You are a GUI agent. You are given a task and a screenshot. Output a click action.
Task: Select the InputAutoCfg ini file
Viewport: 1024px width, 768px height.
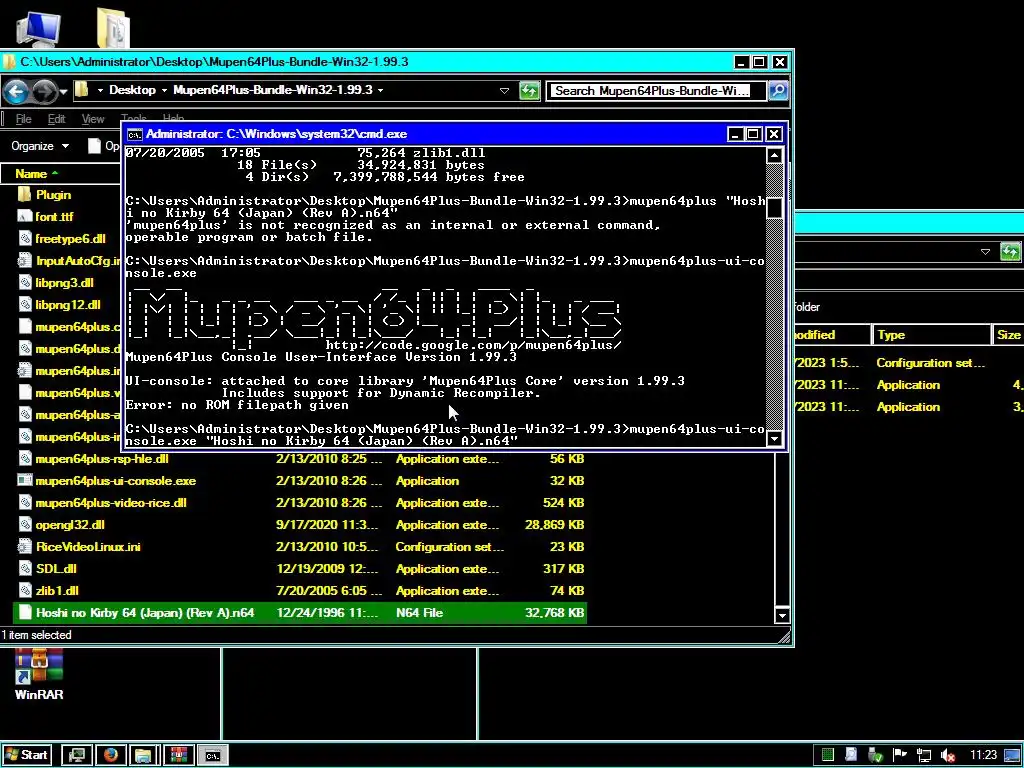click(69, 261)
